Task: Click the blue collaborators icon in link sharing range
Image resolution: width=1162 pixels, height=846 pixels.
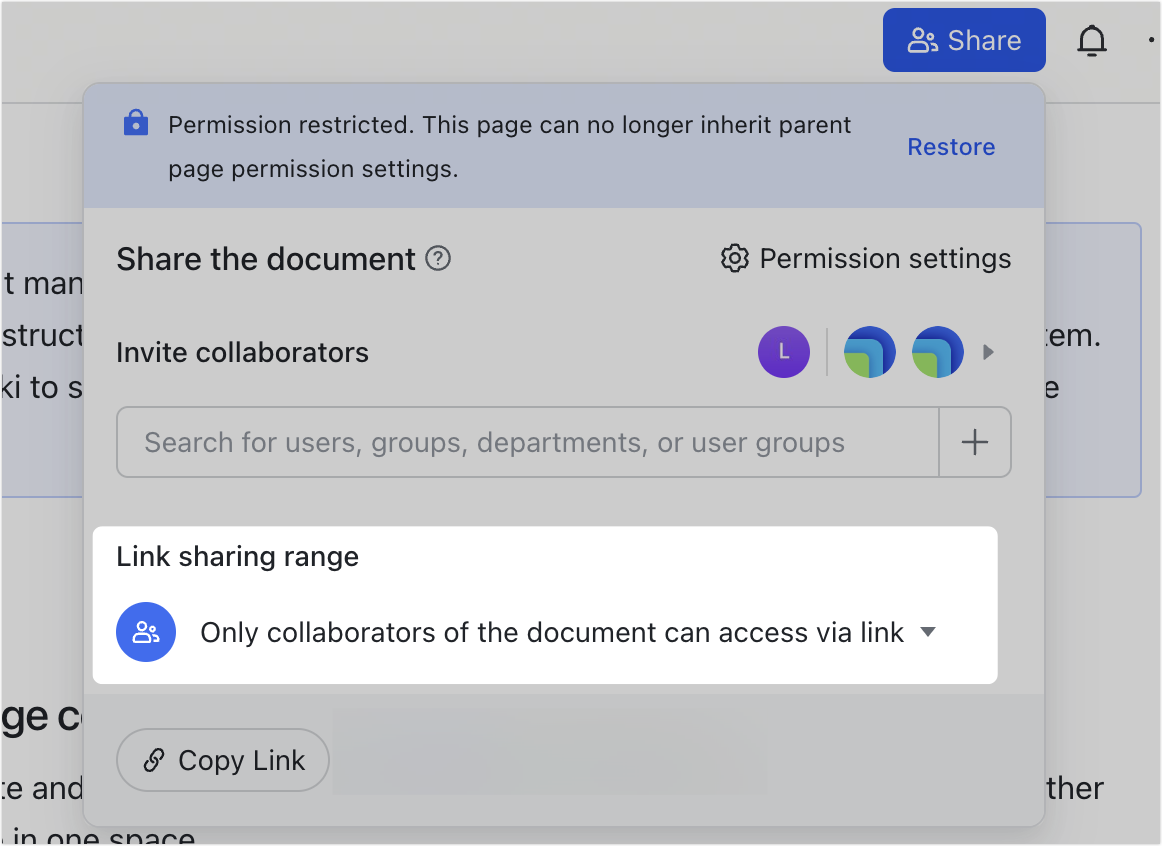Action: (146, 632)
